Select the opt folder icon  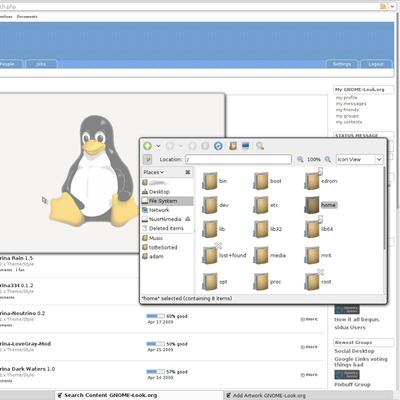[x=210, y=282]
